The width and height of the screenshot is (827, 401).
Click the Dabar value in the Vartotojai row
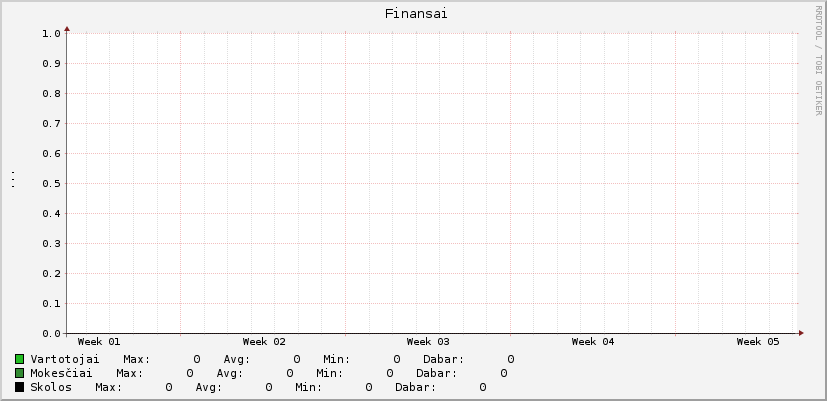pos(510,358)
